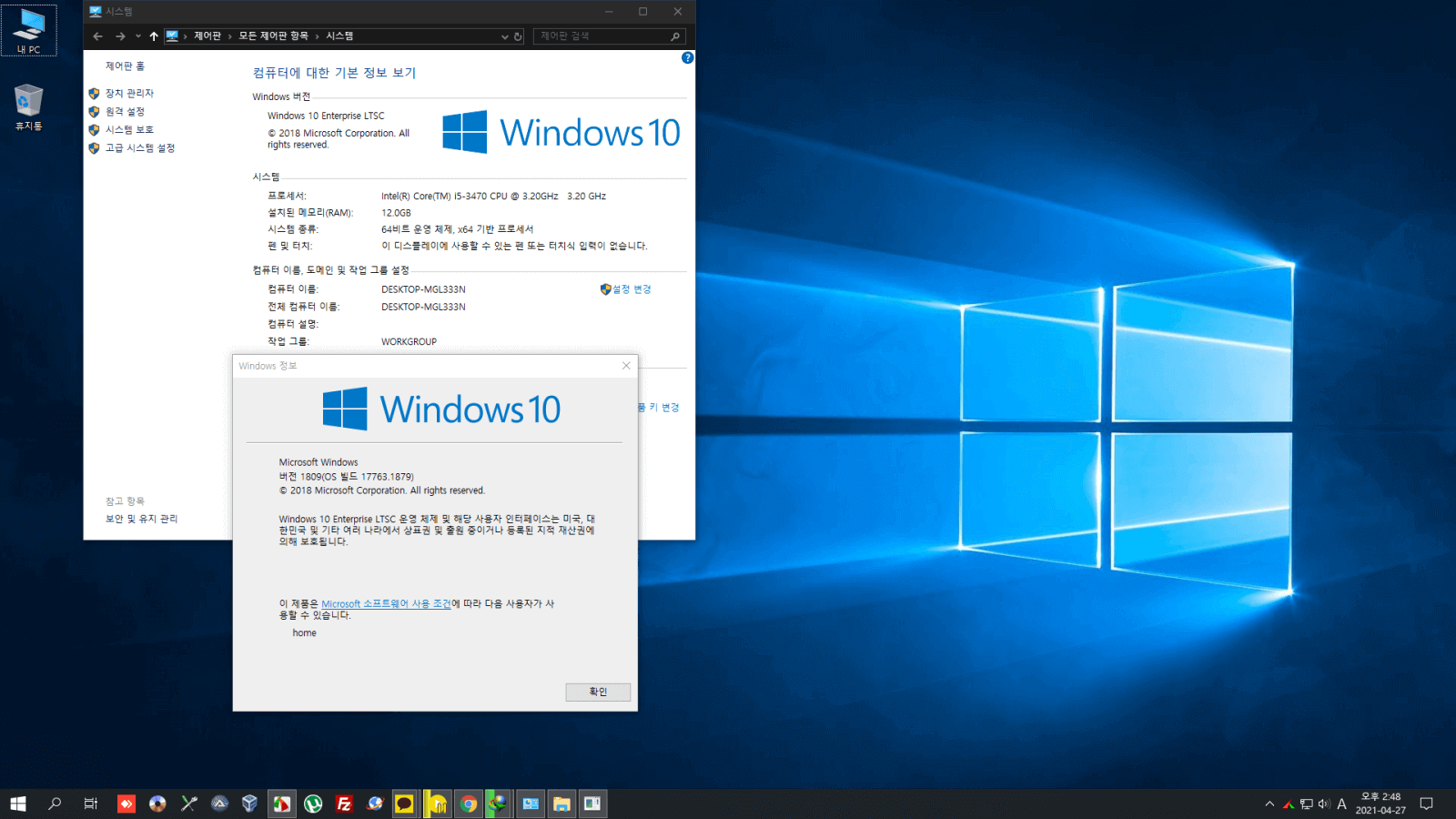The width and height of the screenshot is (1456, 819).
Task: Click the red-green tray application icon
Action: (x=1288, y=804)
